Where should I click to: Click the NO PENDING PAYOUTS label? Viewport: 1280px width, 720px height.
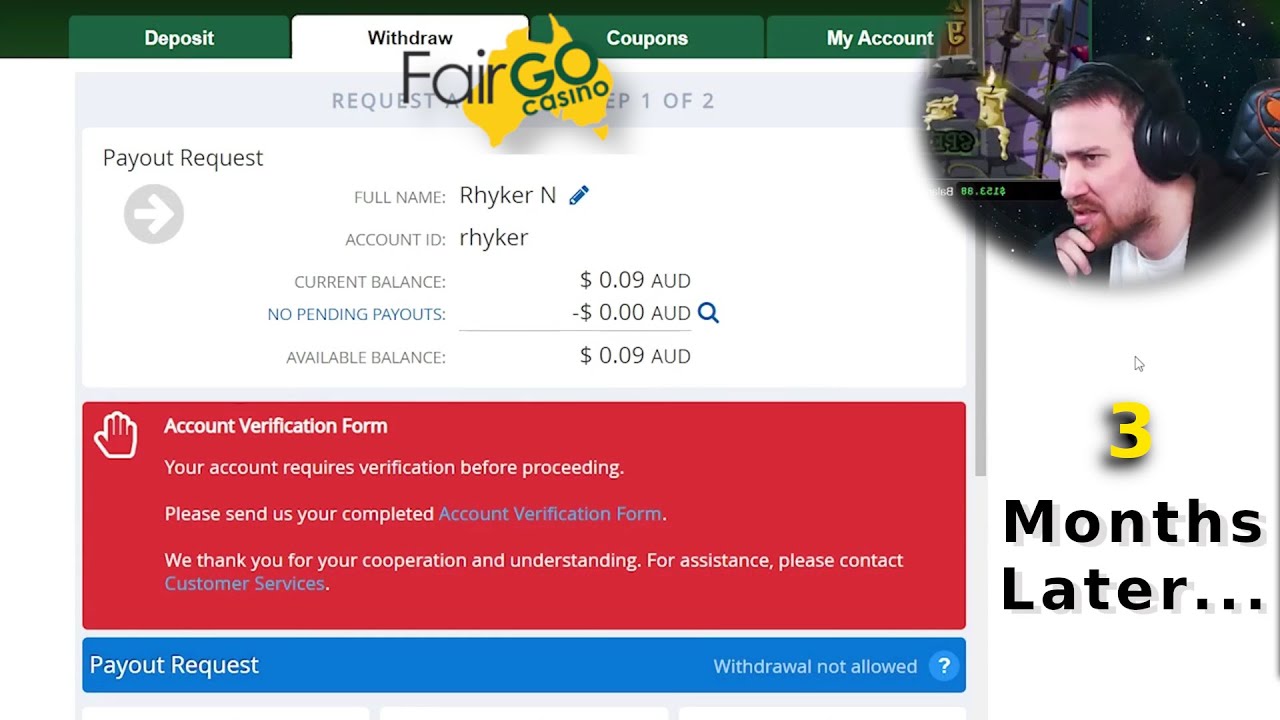pos(356,314)
